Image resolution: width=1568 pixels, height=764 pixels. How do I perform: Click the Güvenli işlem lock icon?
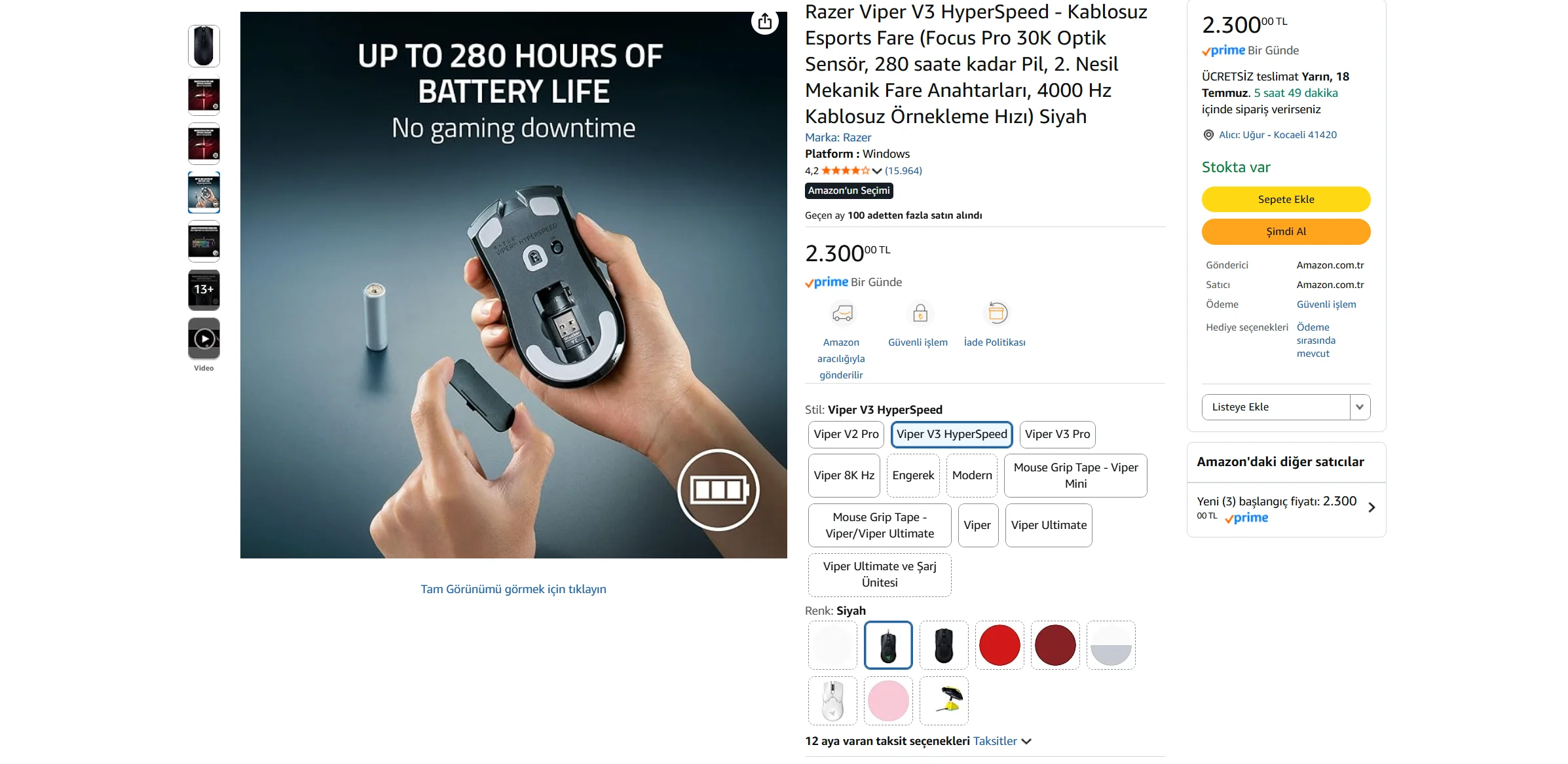[x=920, y=314]
